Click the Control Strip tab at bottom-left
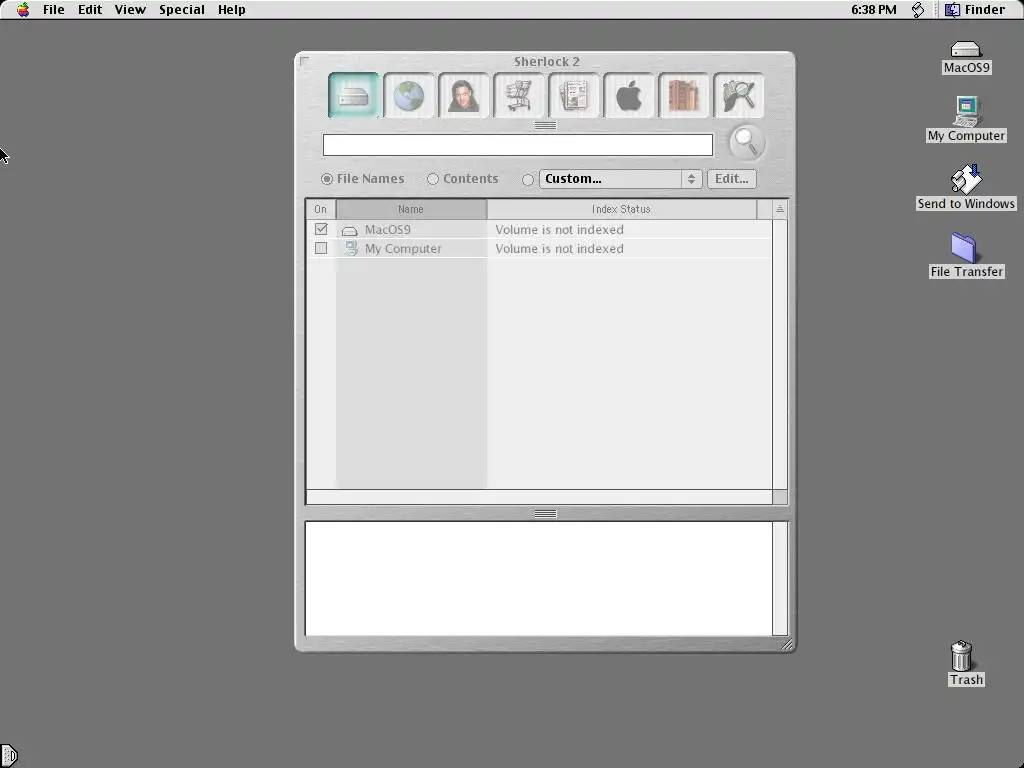This screenshot has height=768, width=1024. pyautogui.click(x=8, y=756)
